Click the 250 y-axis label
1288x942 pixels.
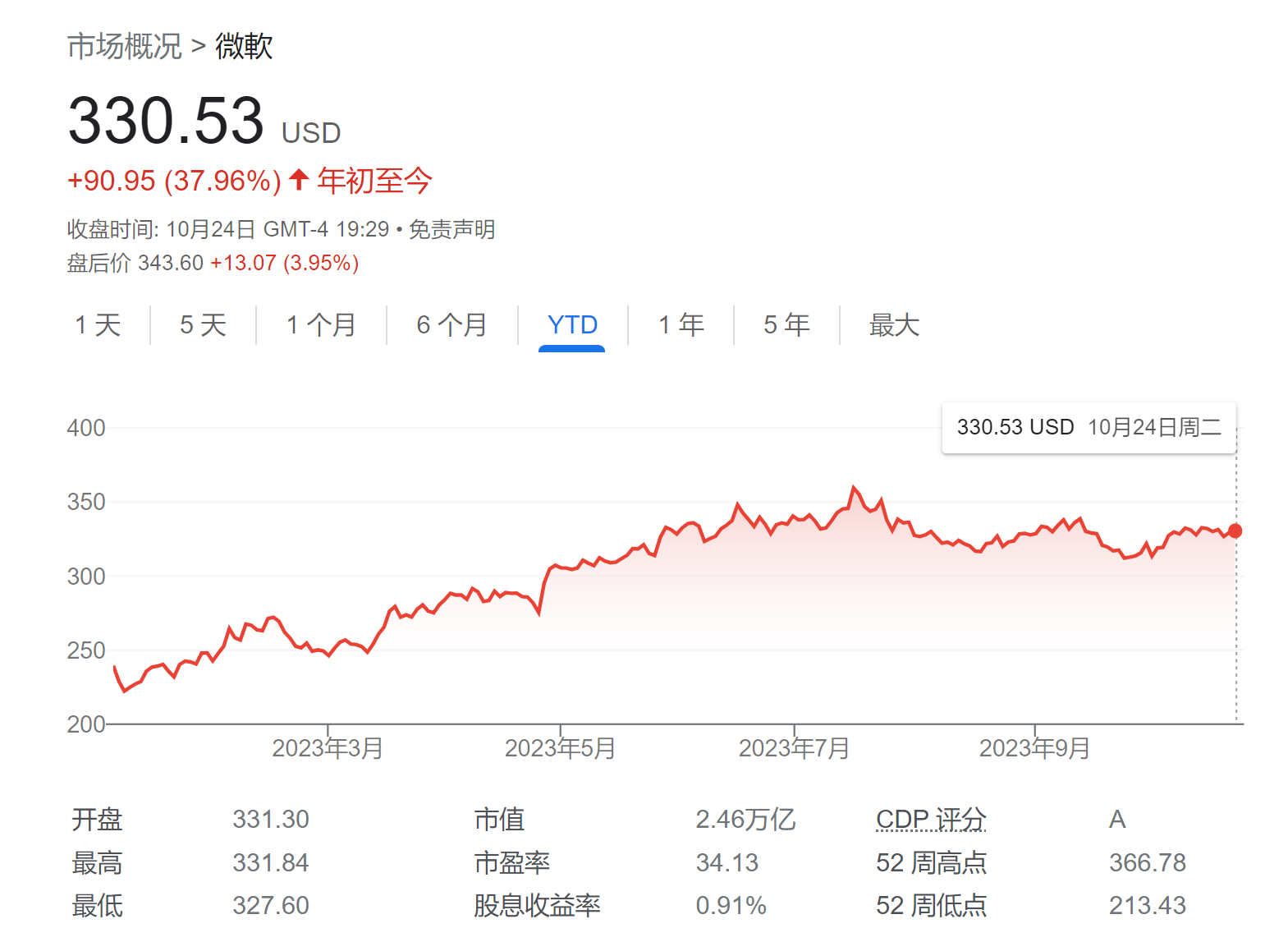coord(86,650)
